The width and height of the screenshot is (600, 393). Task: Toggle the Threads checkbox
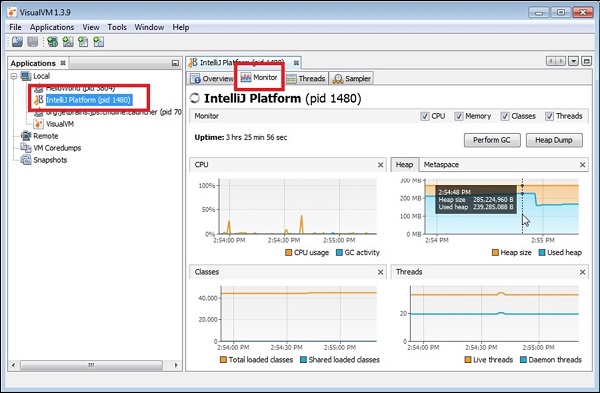tap(549, 116)
